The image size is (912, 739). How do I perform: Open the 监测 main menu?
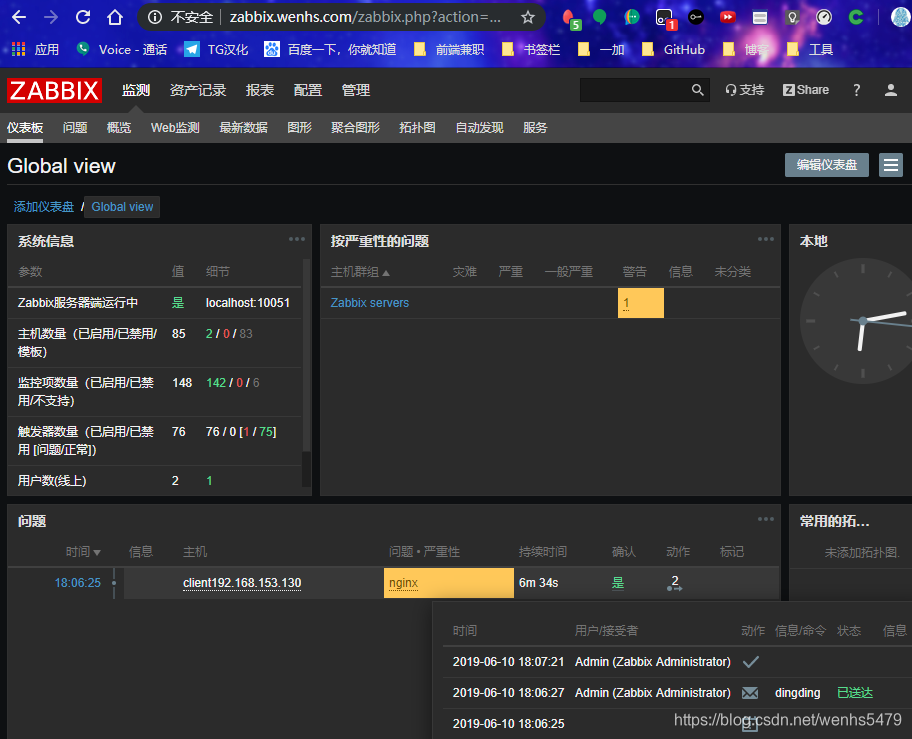click(136, 90)
